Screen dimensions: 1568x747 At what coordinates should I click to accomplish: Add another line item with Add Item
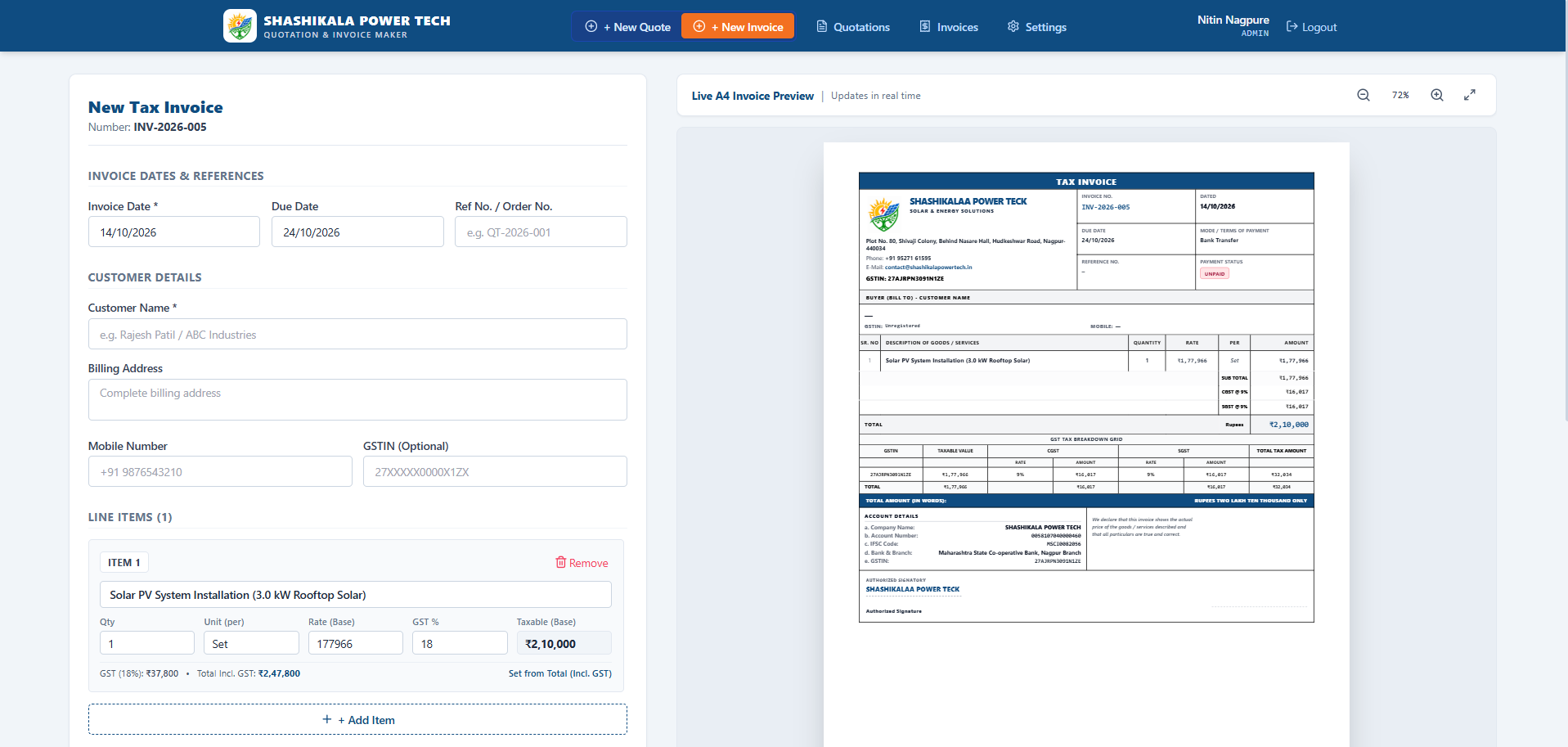pos(357,719)
